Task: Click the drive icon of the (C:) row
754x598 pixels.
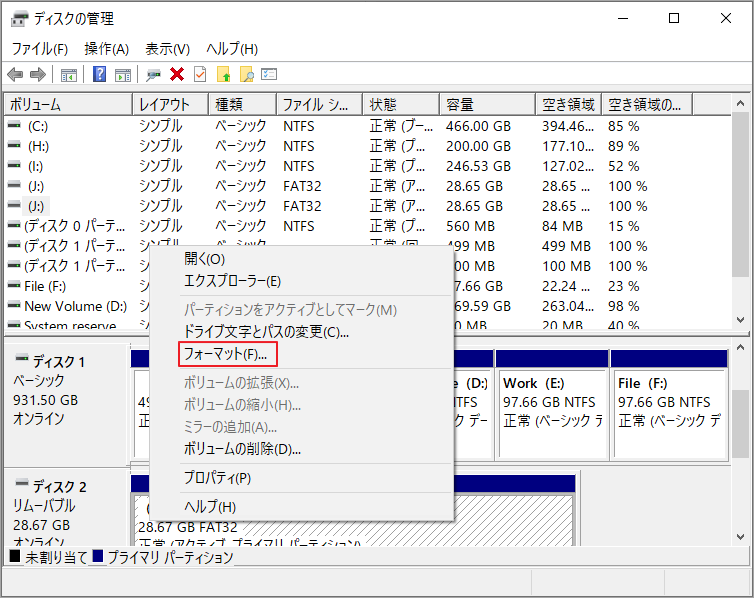Action: point(14,125)
